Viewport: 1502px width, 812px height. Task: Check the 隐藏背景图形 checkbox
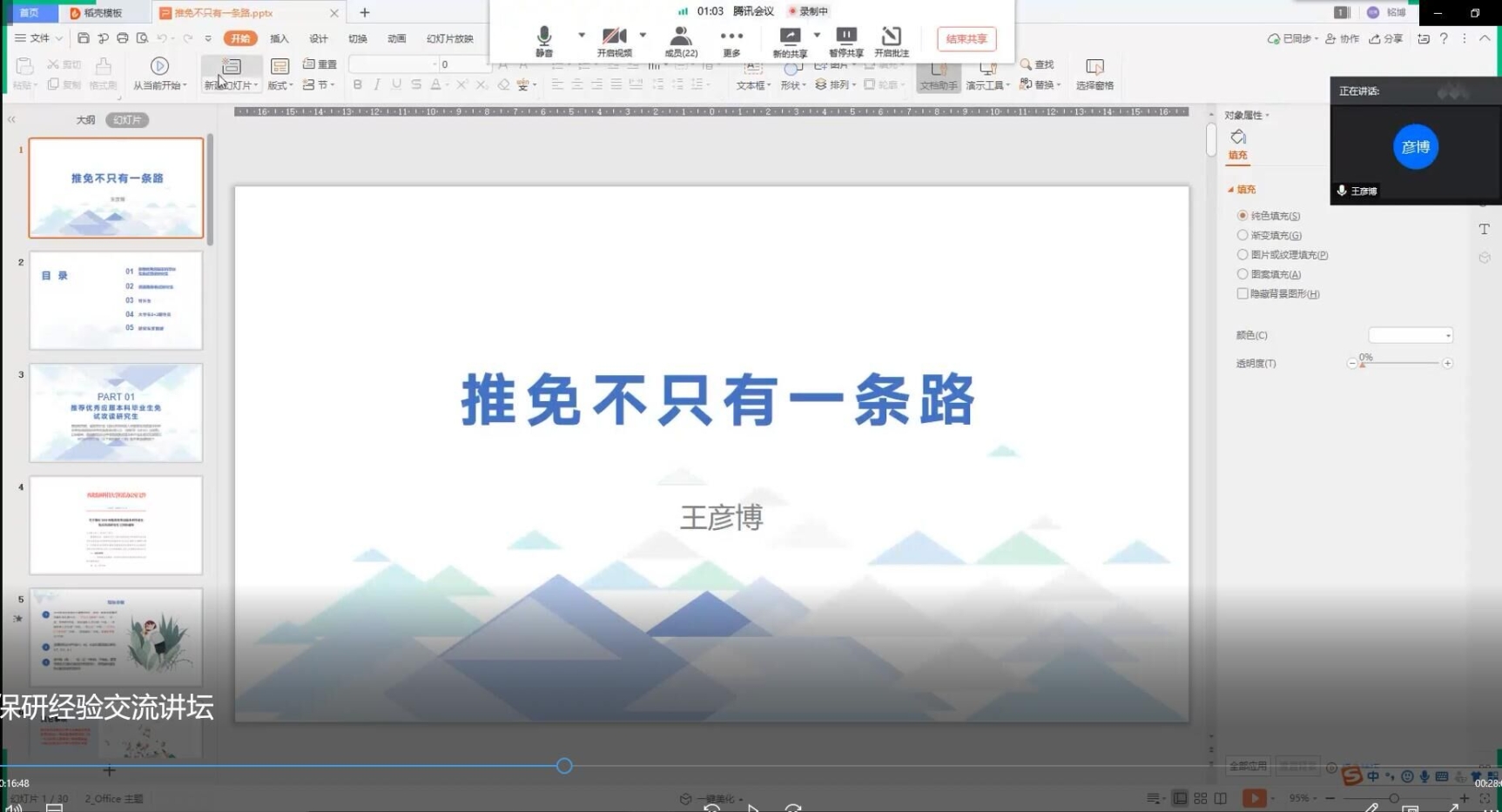[1243, 294]
